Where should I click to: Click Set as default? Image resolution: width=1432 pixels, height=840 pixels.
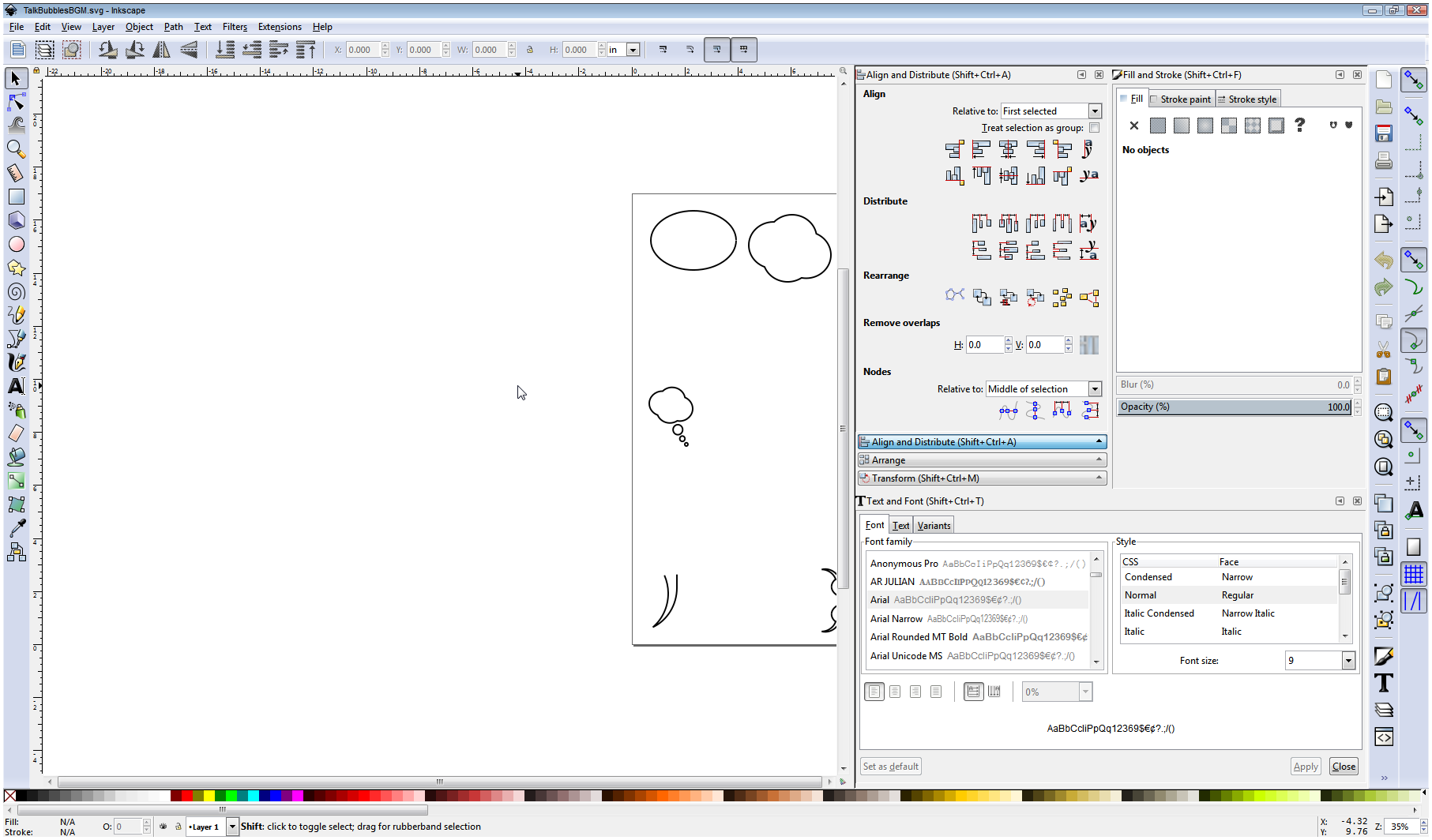(x=890, y=766)
